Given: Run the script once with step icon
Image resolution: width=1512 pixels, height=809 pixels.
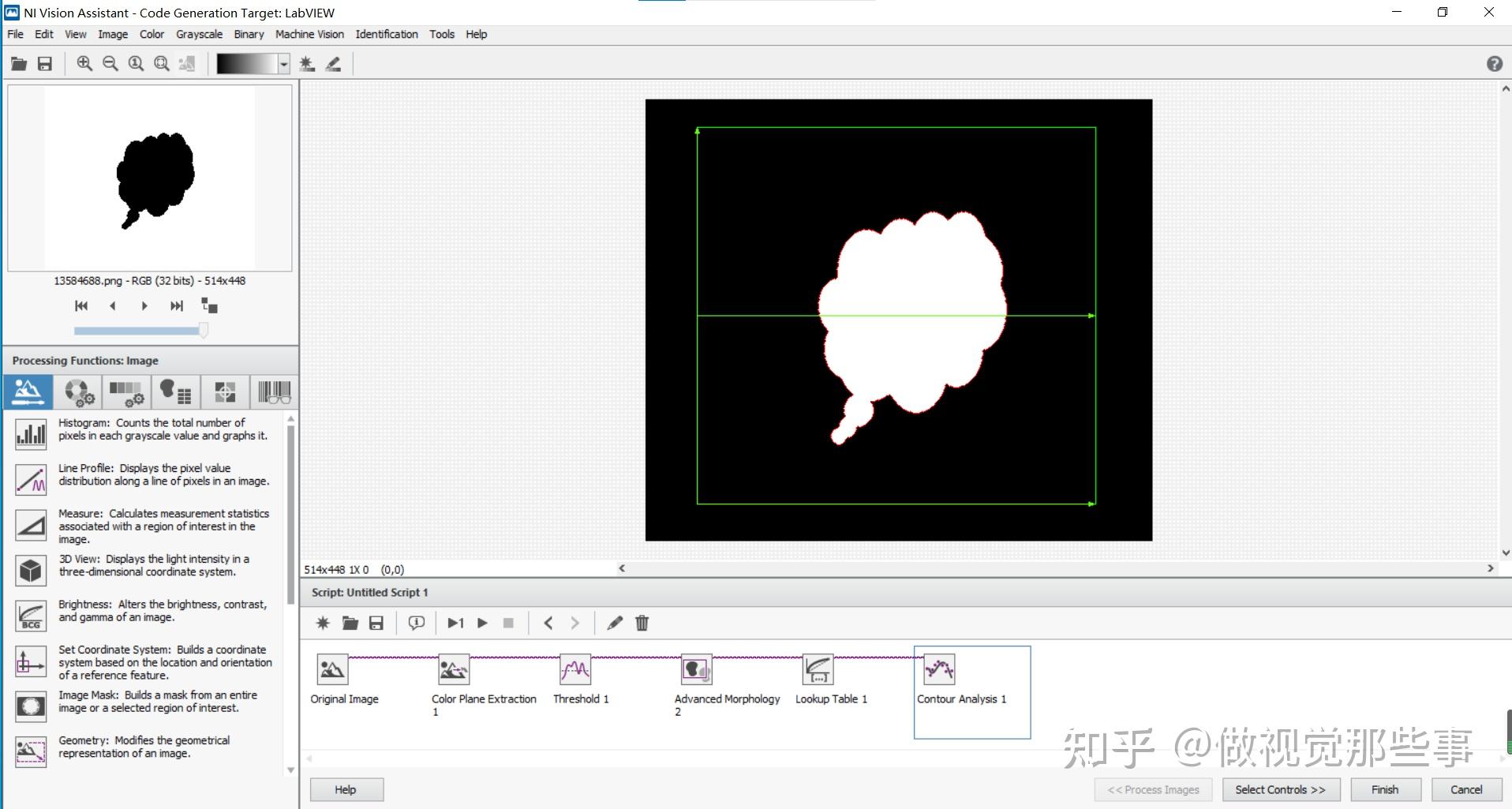Looking at the screenshot, I should pos(455,623).
